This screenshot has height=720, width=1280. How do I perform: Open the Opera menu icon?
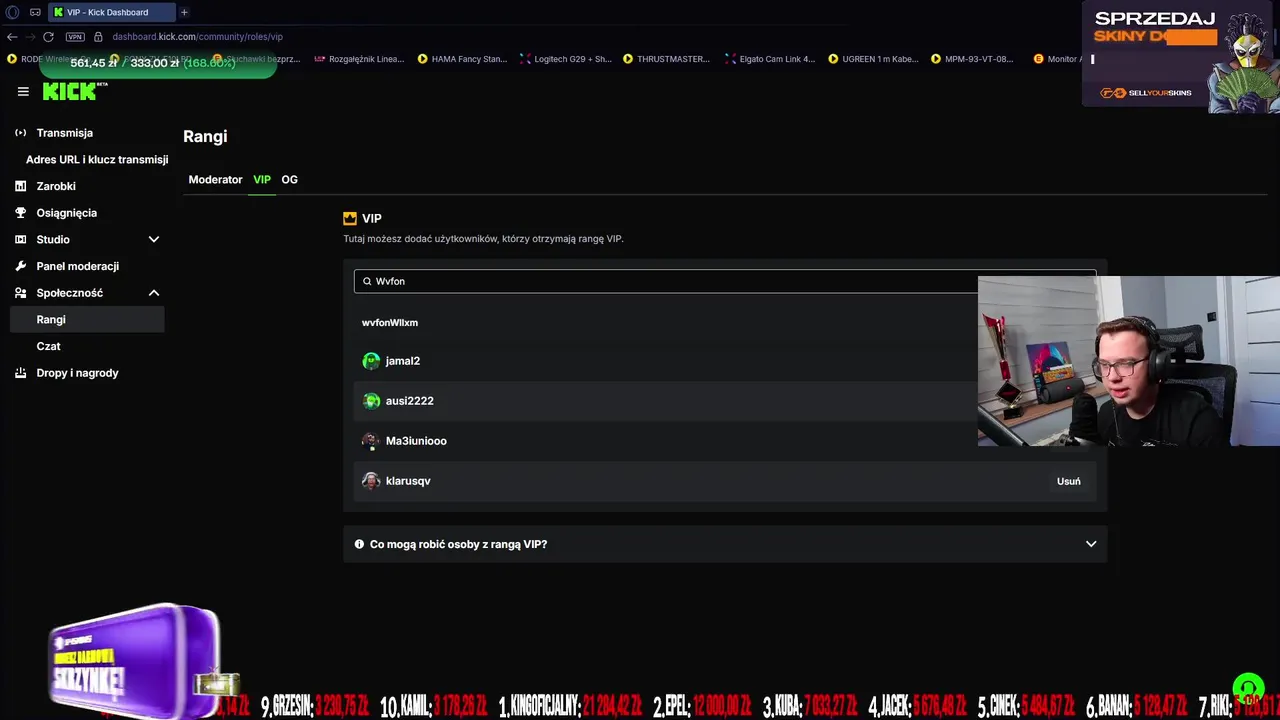coord(13,12)
